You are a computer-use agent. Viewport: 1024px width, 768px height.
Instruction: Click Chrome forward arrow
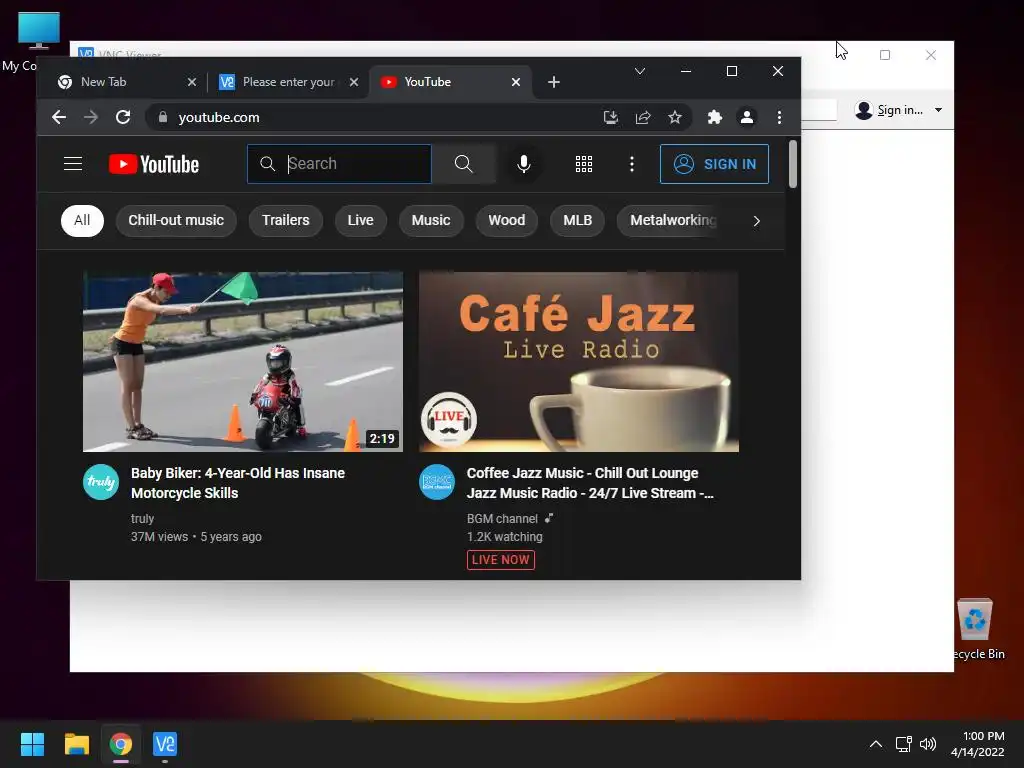91,117
